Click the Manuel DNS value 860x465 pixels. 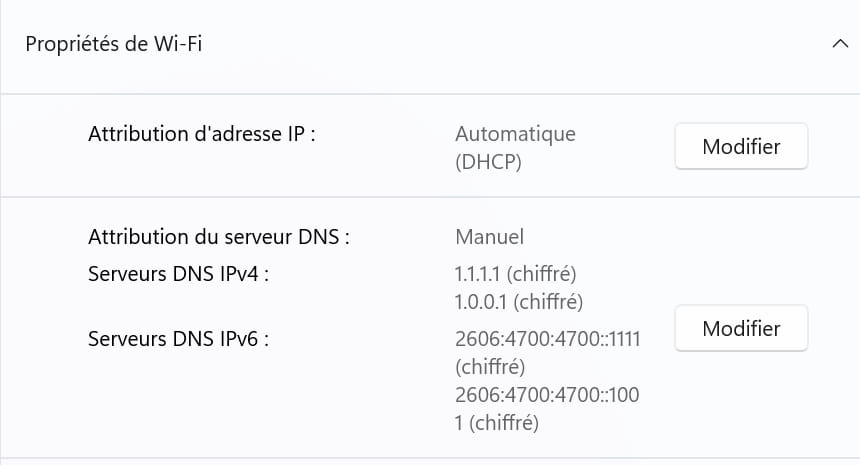[x=489, y=237]
